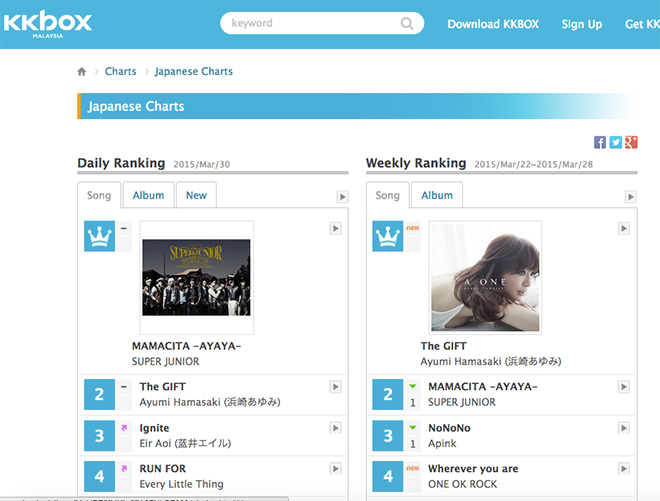The width and height of the screenshot is (660, 501).
Task: Click the Sign Up link
Action: (581, 24)
